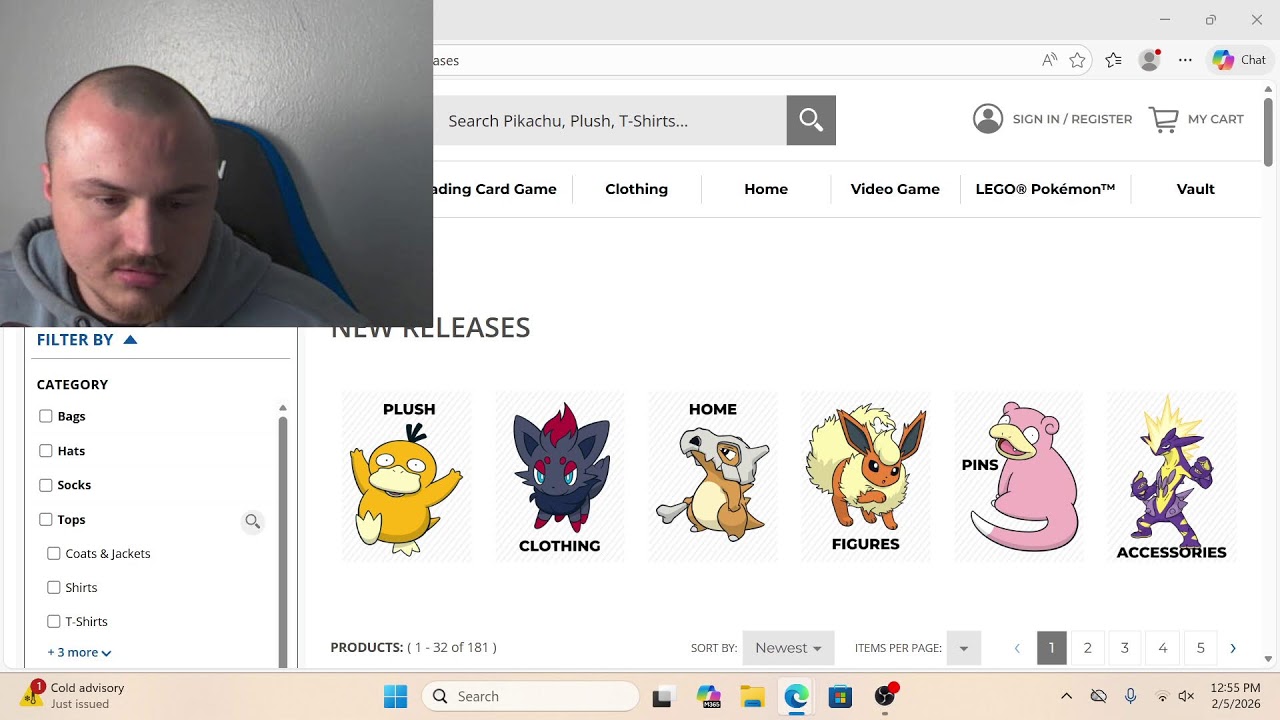Go to results page 2
1280x720 pixels.
[x=1088, y=648]
